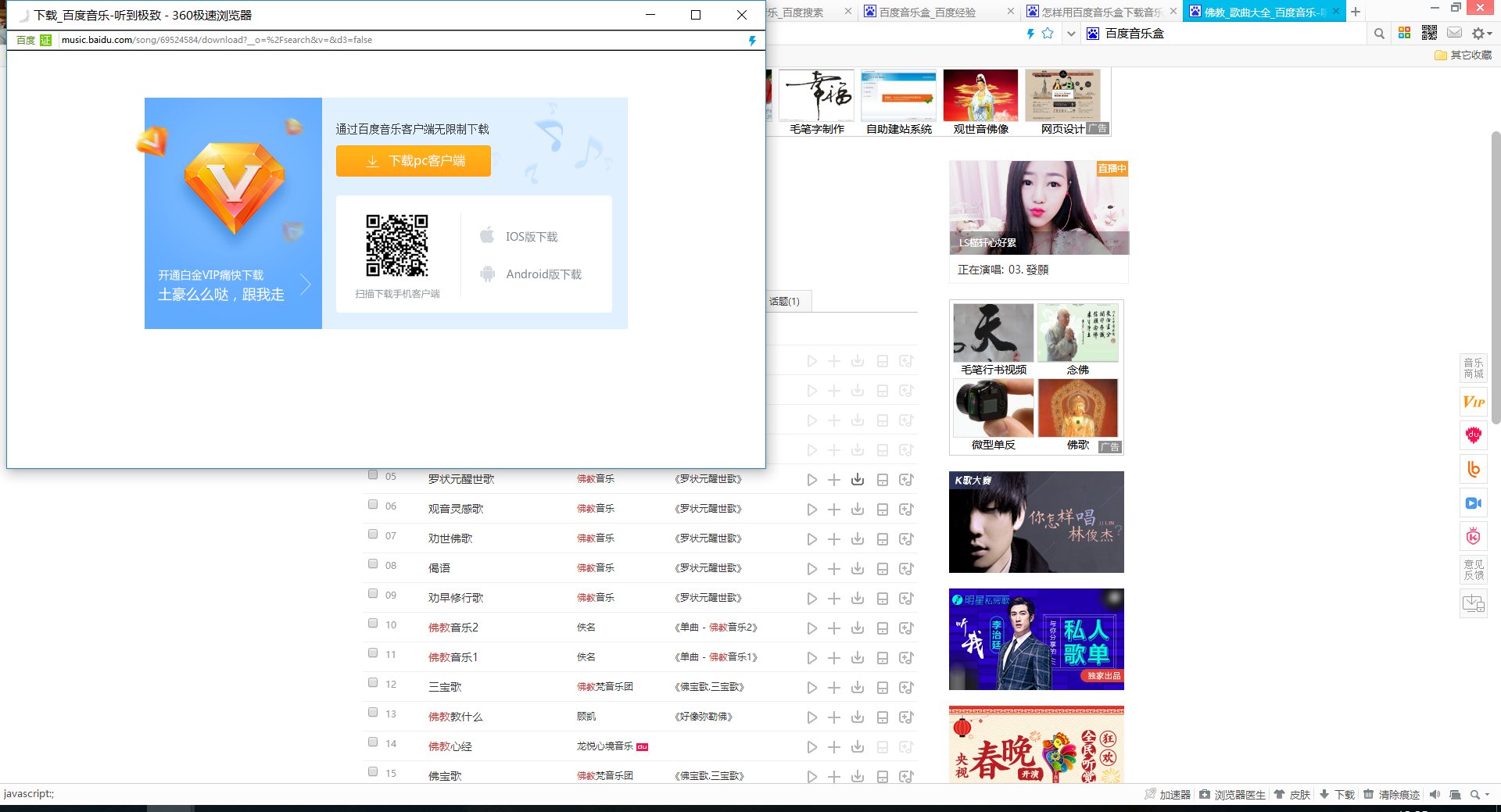Select checkbox for song 12 三宝歌
This screenshot has height=812, width=1501.
pyautogui.click(x=373, y=683)
